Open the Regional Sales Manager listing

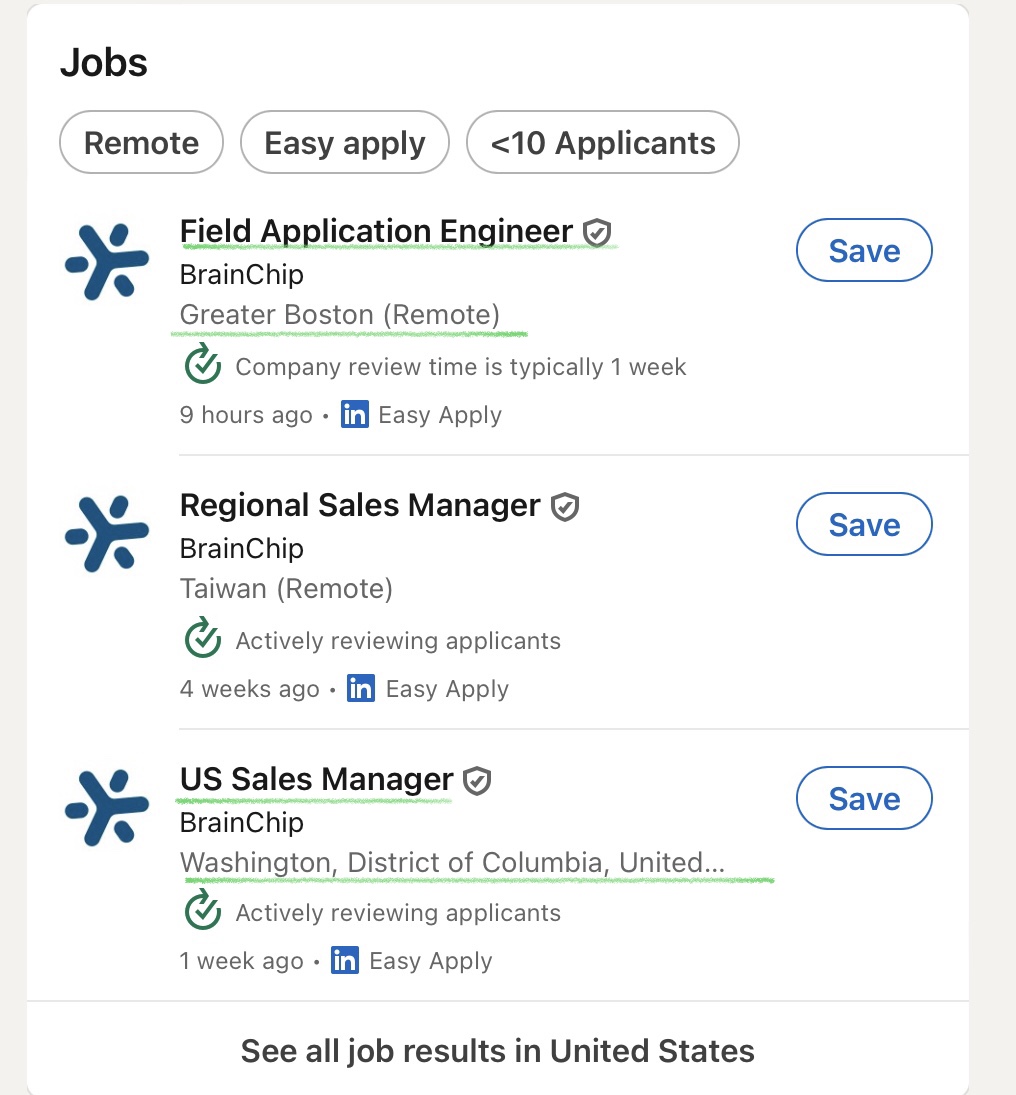(360, 506)
